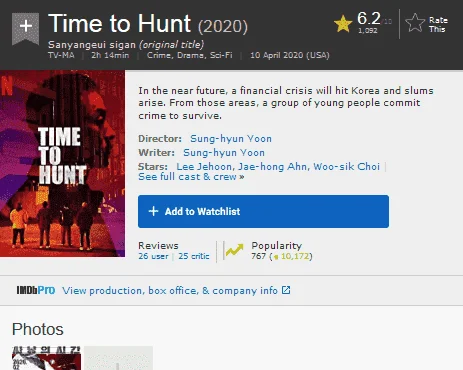The image size is (463, 370).
Task: Click the Add to Watchlist button
Action: point(263,211)
